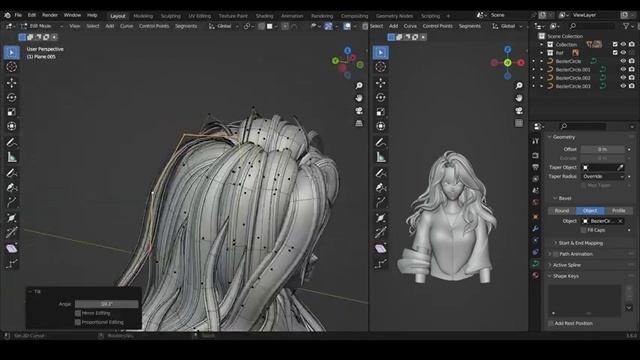
Task: Set bevel mode to Profile
Action: pos(618,211)
